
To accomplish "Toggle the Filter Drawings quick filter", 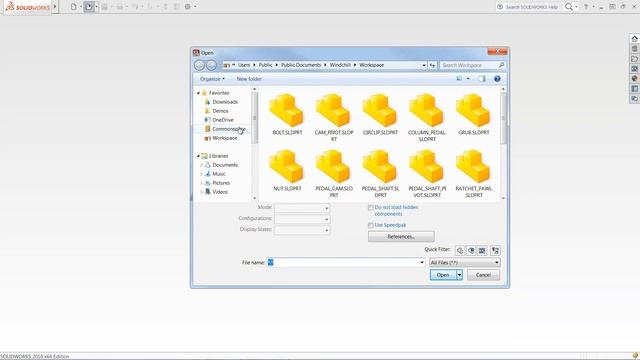I will 482,251.
